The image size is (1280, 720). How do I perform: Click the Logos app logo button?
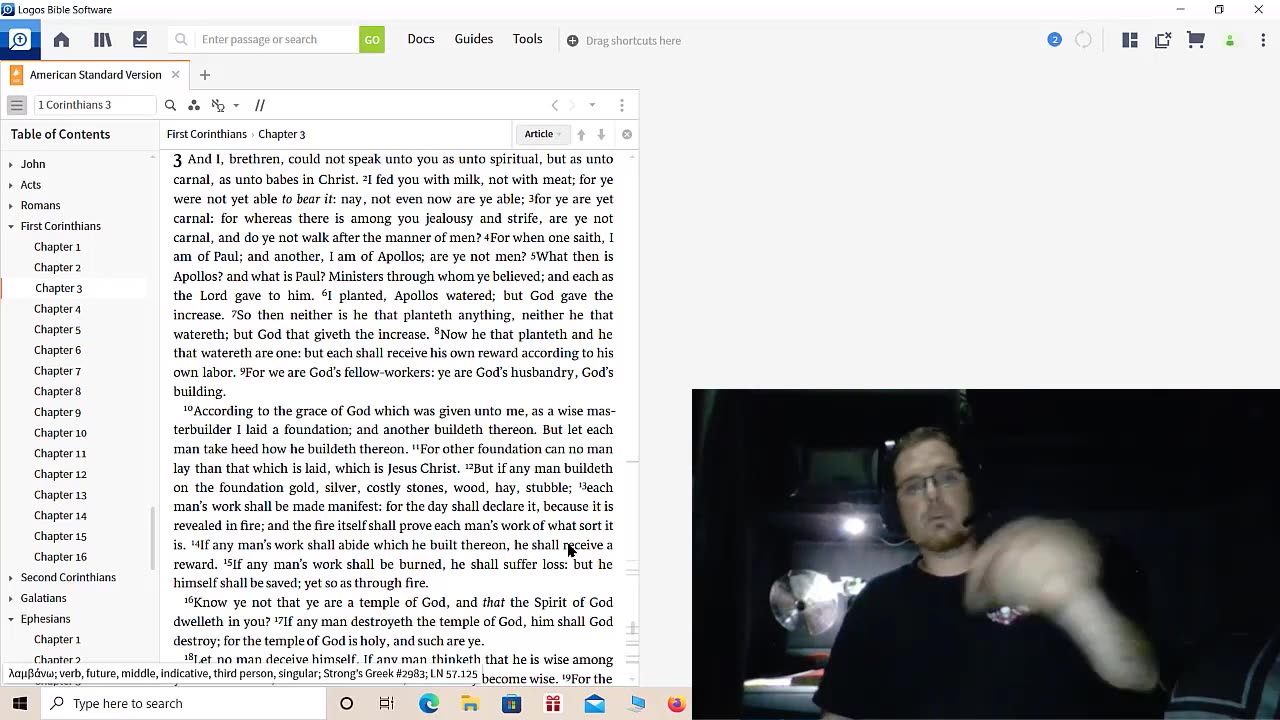(x=19, y=40)
